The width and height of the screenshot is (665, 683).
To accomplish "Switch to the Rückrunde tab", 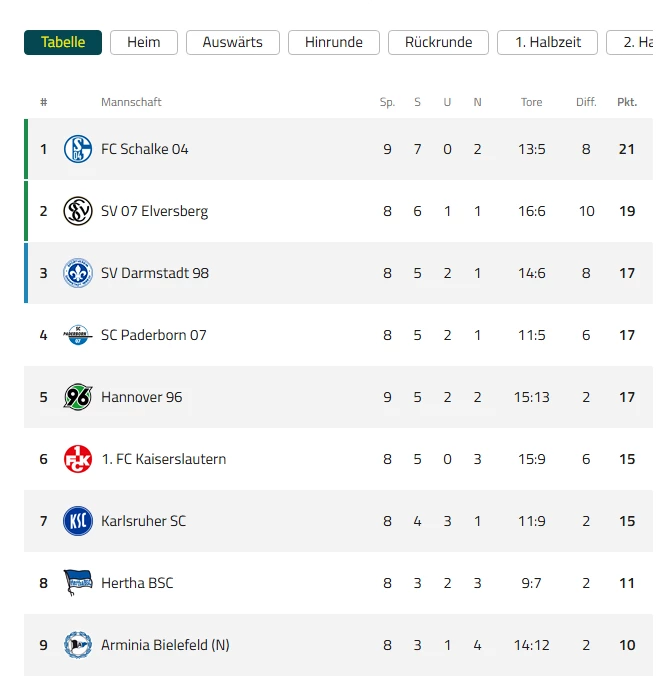I will click(438, 42).
